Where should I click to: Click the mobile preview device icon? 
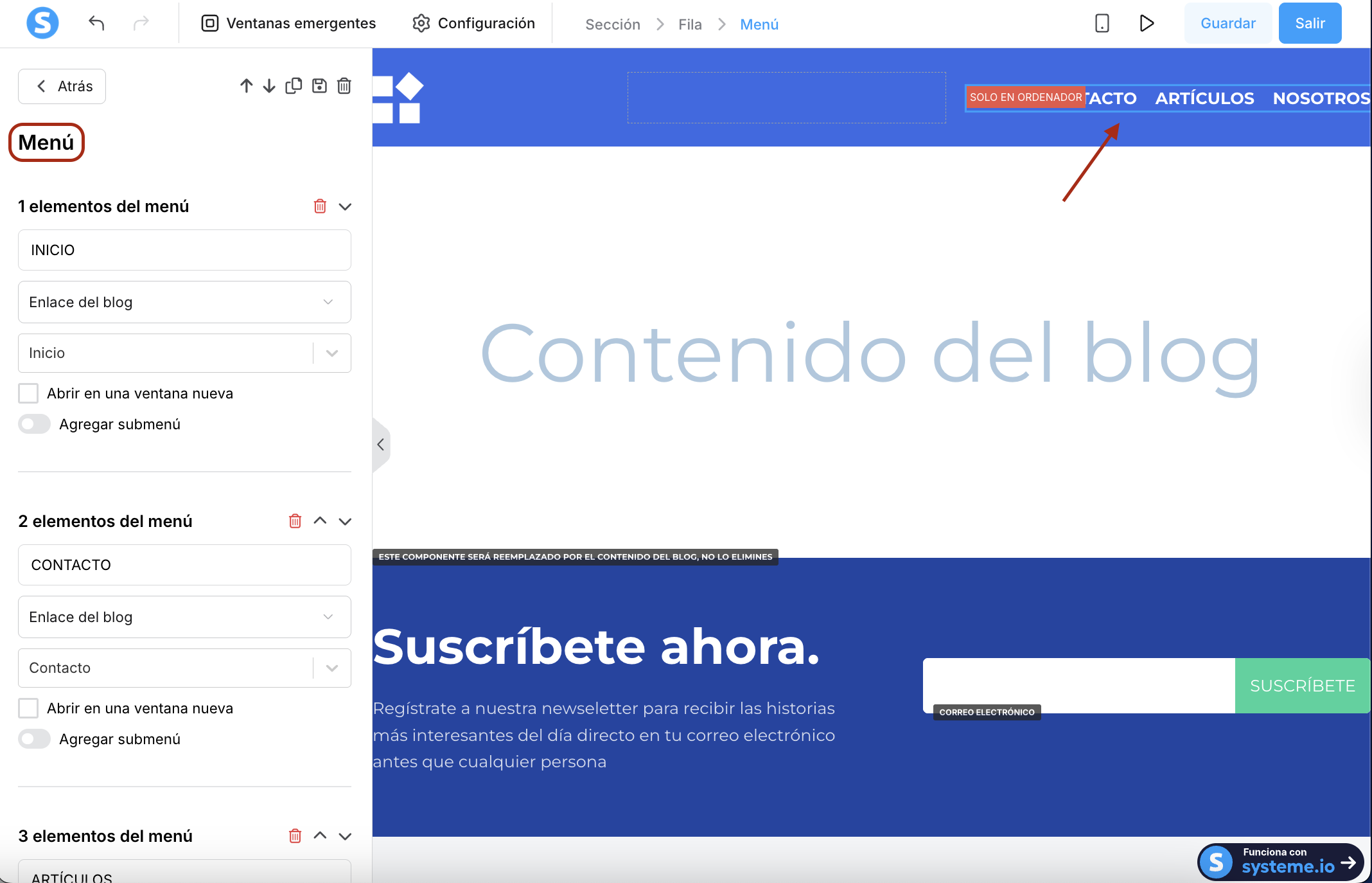click(1102, 24)
